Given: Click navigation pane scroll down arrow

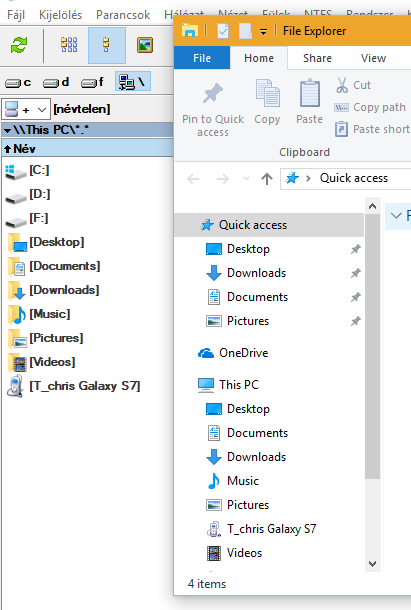Looking at the screenshot, I should point(372,564).
